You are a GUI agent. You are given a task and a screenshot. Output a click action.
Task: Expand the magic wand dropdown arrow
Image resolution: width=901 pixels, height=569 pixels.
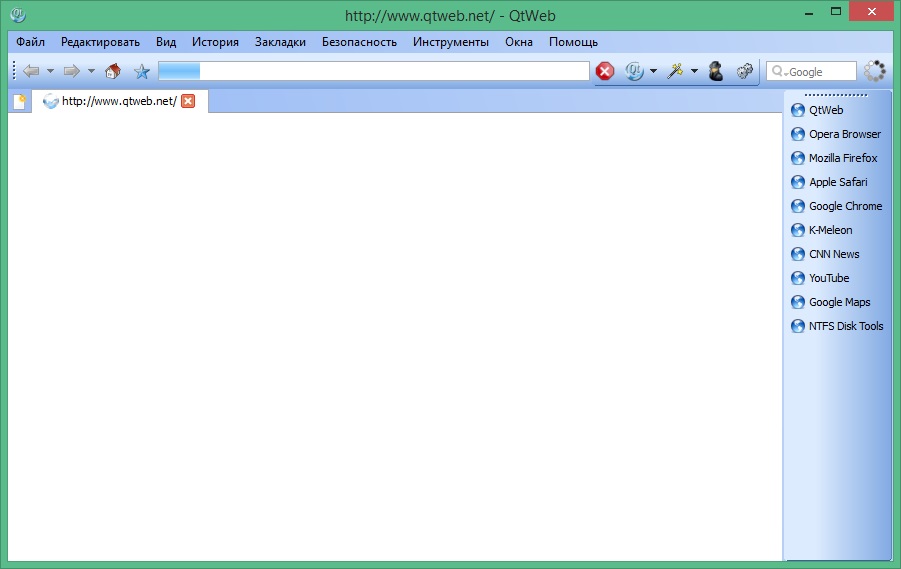pos(694,71)
